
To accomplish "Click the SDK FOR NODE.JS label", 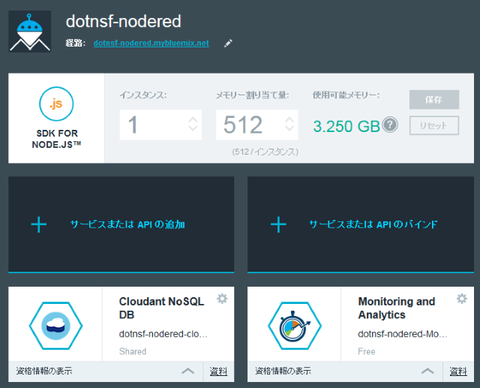I will [x=57, y=139].
